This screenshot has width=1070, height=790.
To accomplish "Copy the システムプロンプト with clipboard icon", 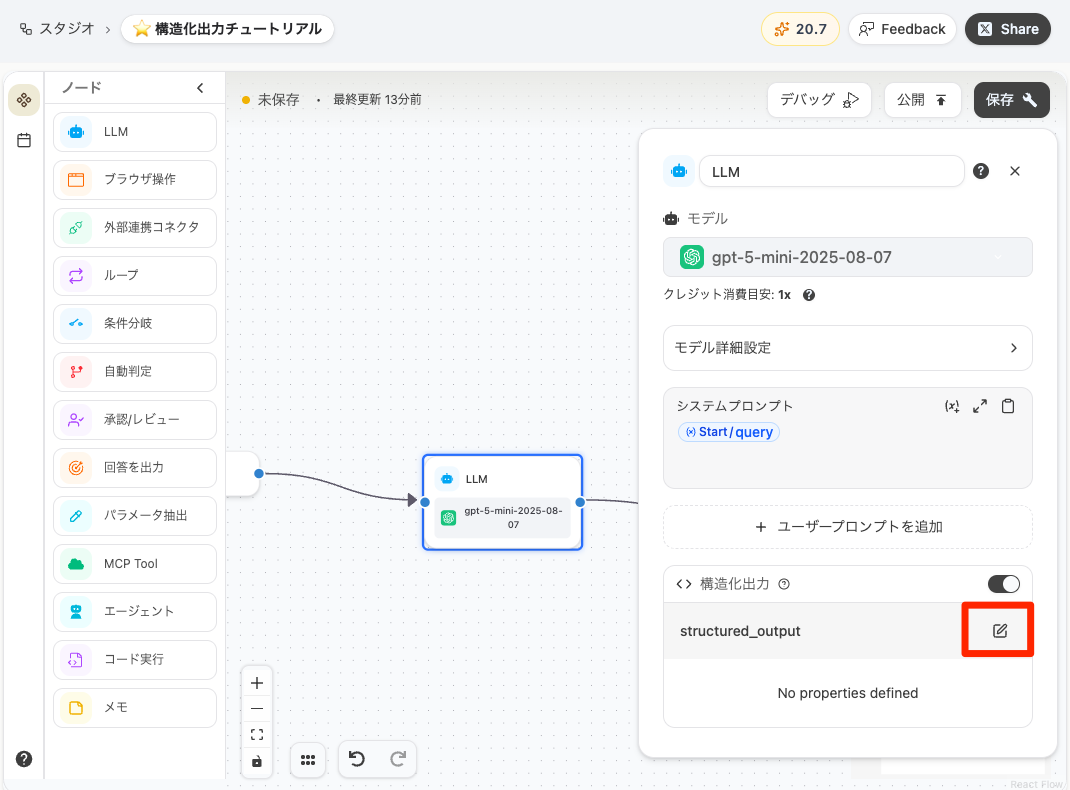I will pyautogui.click(x=1008, y=406).
